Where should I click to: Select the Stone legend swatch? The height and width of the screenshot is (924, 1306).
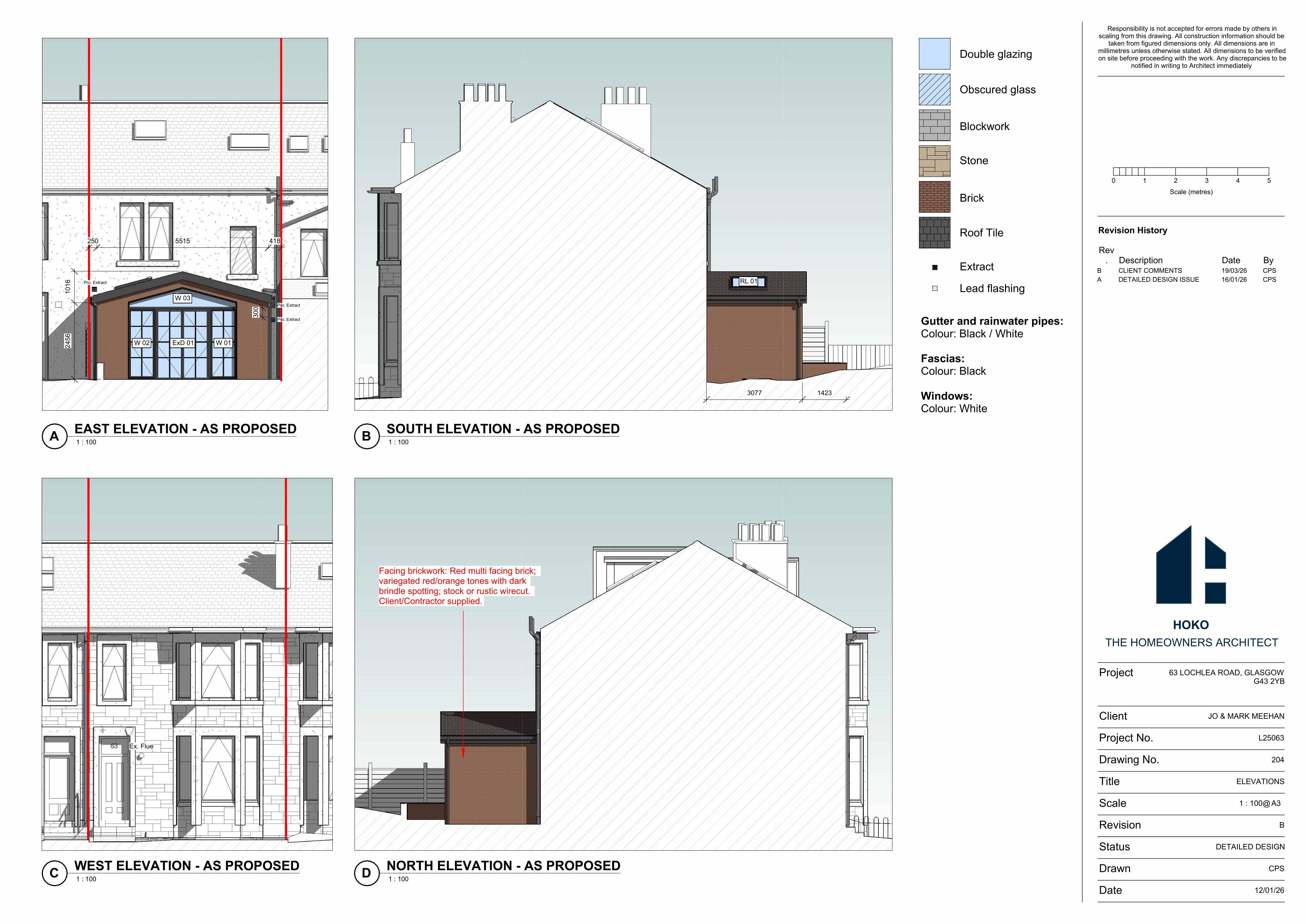coord(935,161)
